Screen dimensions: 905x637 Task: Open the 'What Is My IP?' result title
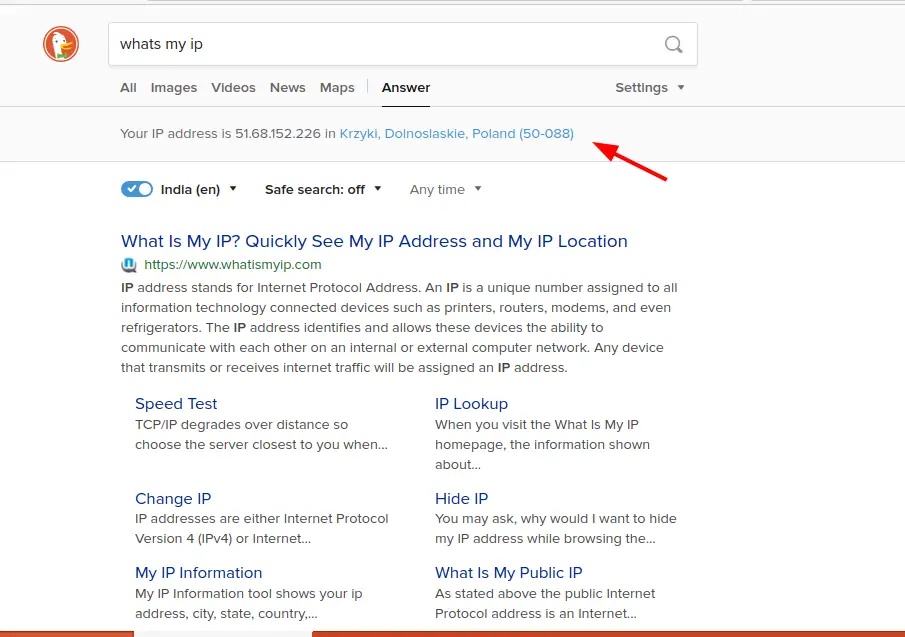tap(374, 241)
